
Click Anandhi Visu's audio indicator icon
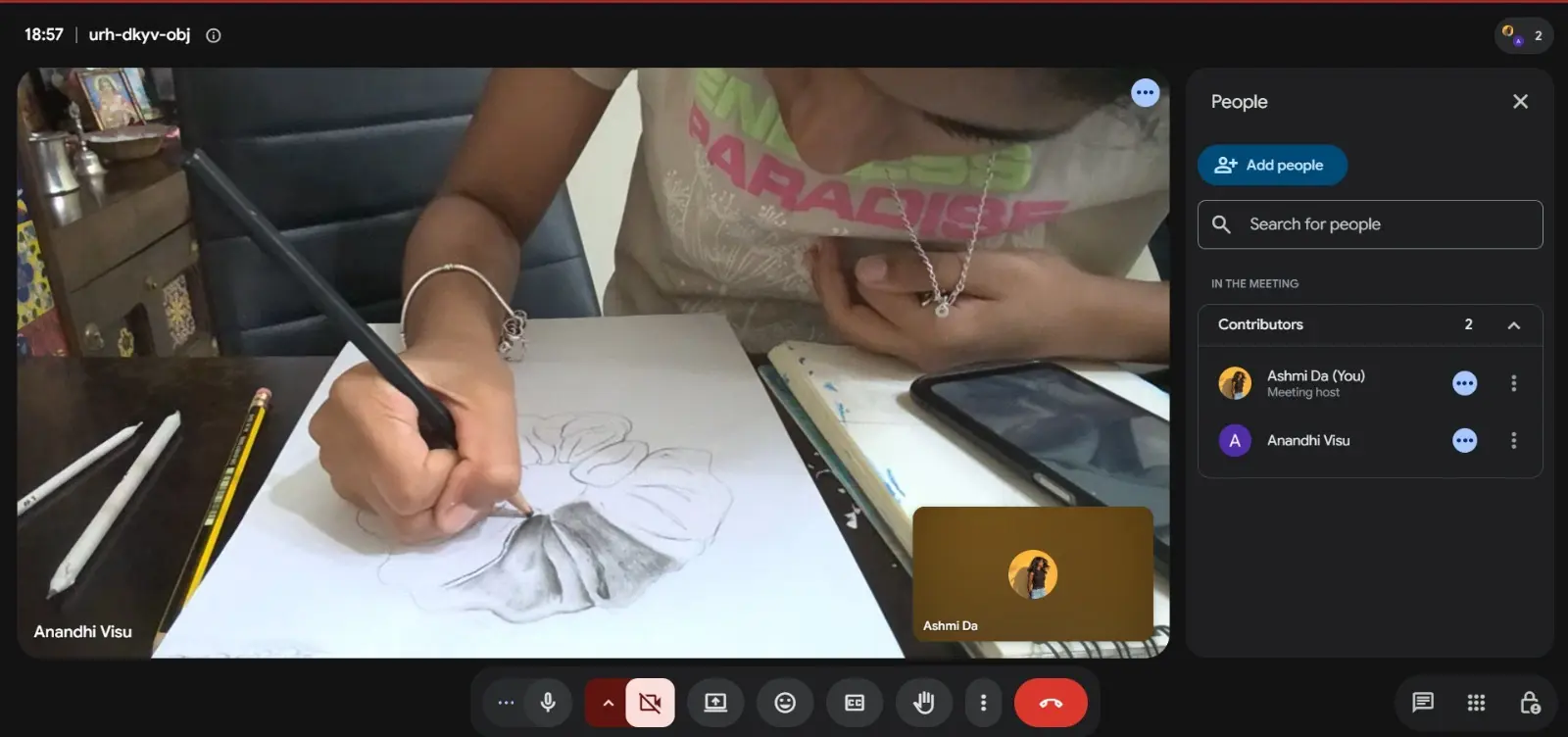point(1464,441)
